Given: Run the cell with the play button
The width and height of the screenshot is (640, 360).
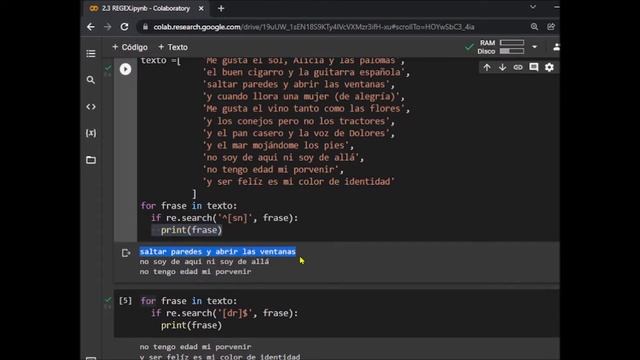Looking at the screenshot, I should (125, 69).
